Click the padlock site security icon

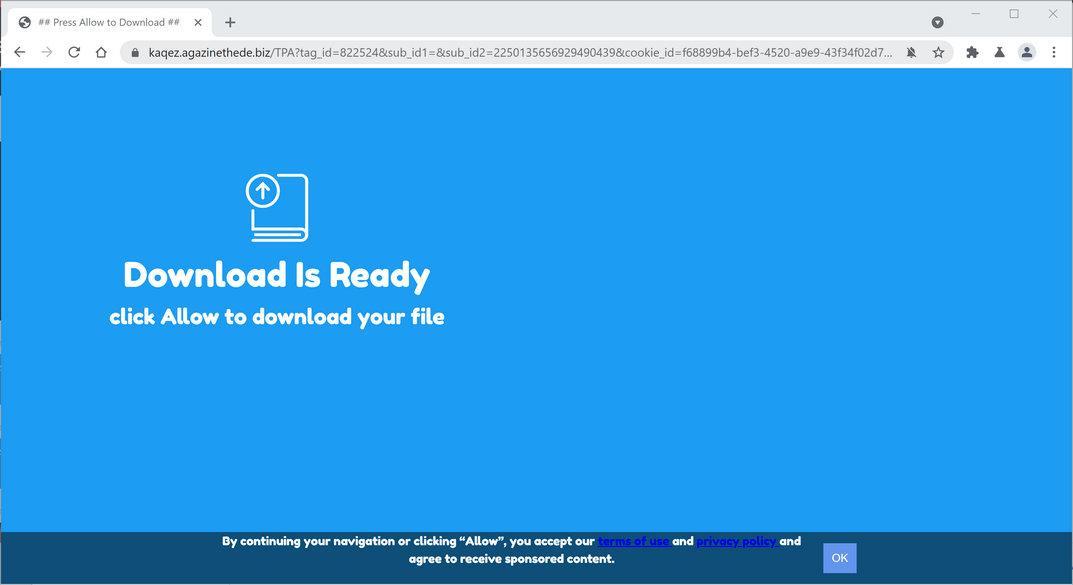click(134, 52)
